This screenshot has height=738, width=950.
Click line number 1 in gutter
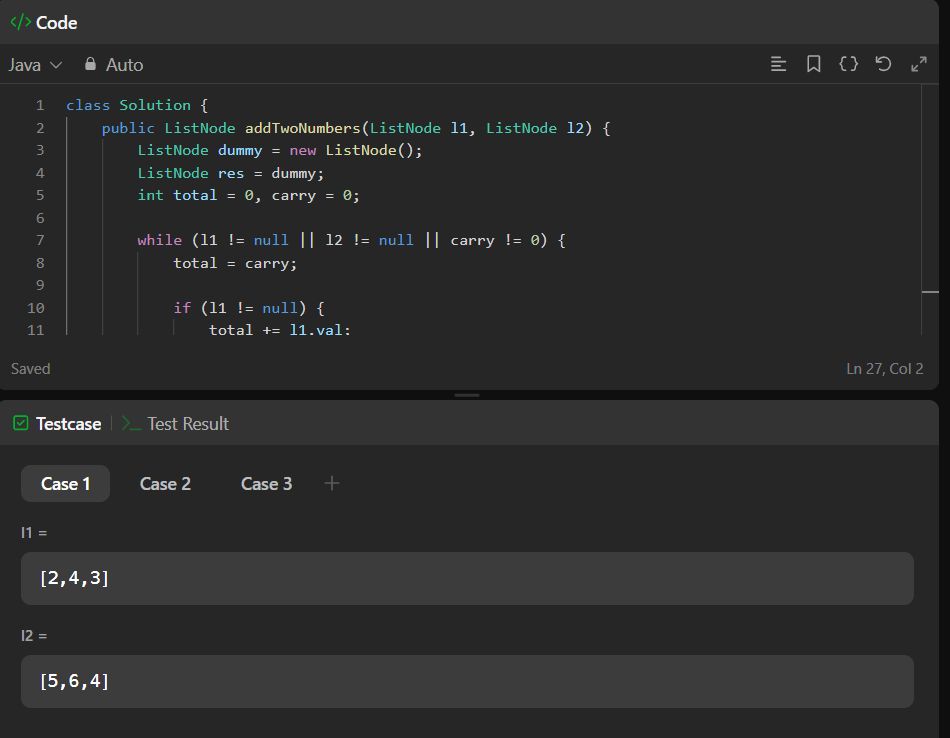pos(40,105)
